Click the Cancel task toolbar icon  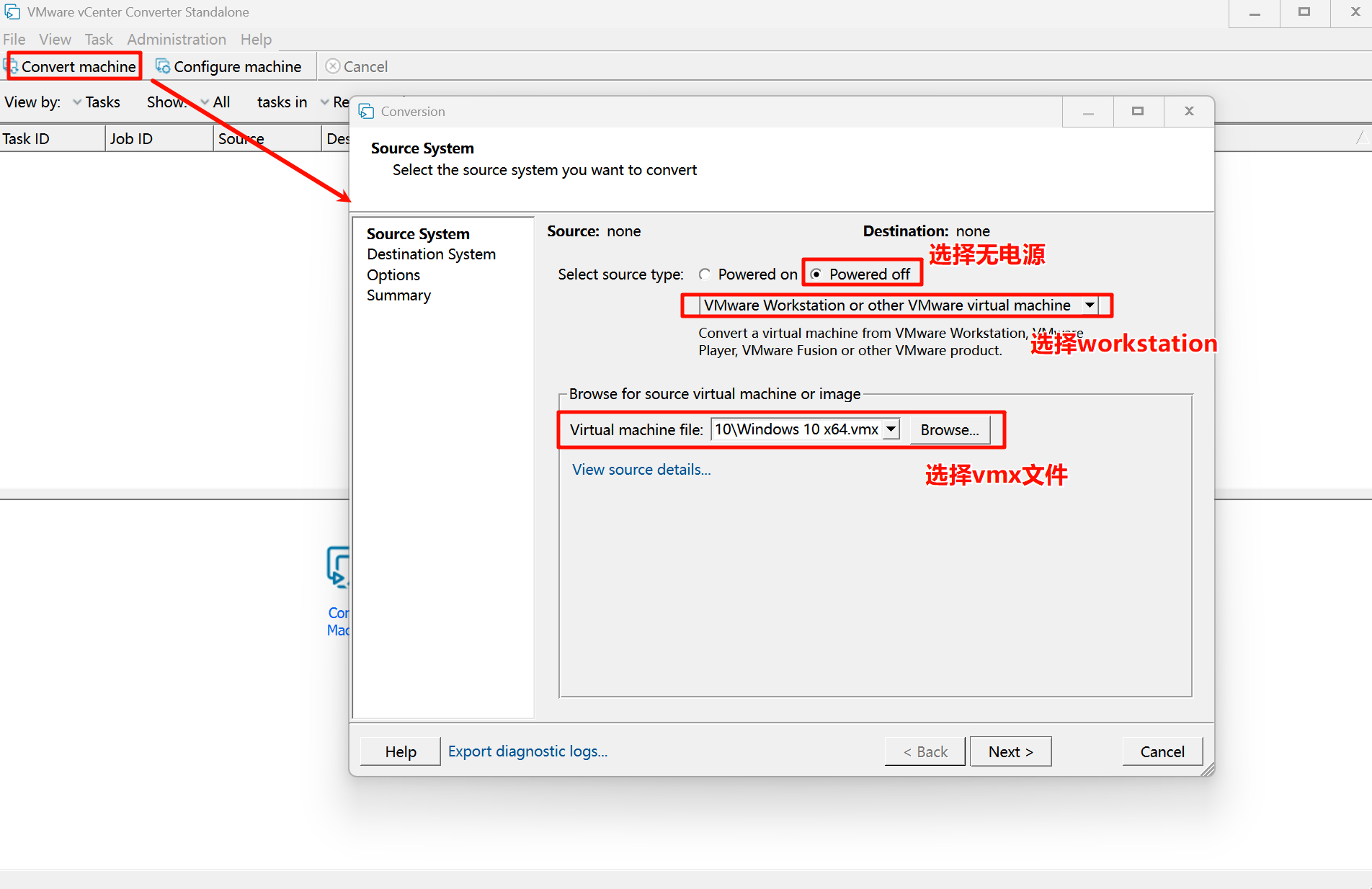[332, 66]
